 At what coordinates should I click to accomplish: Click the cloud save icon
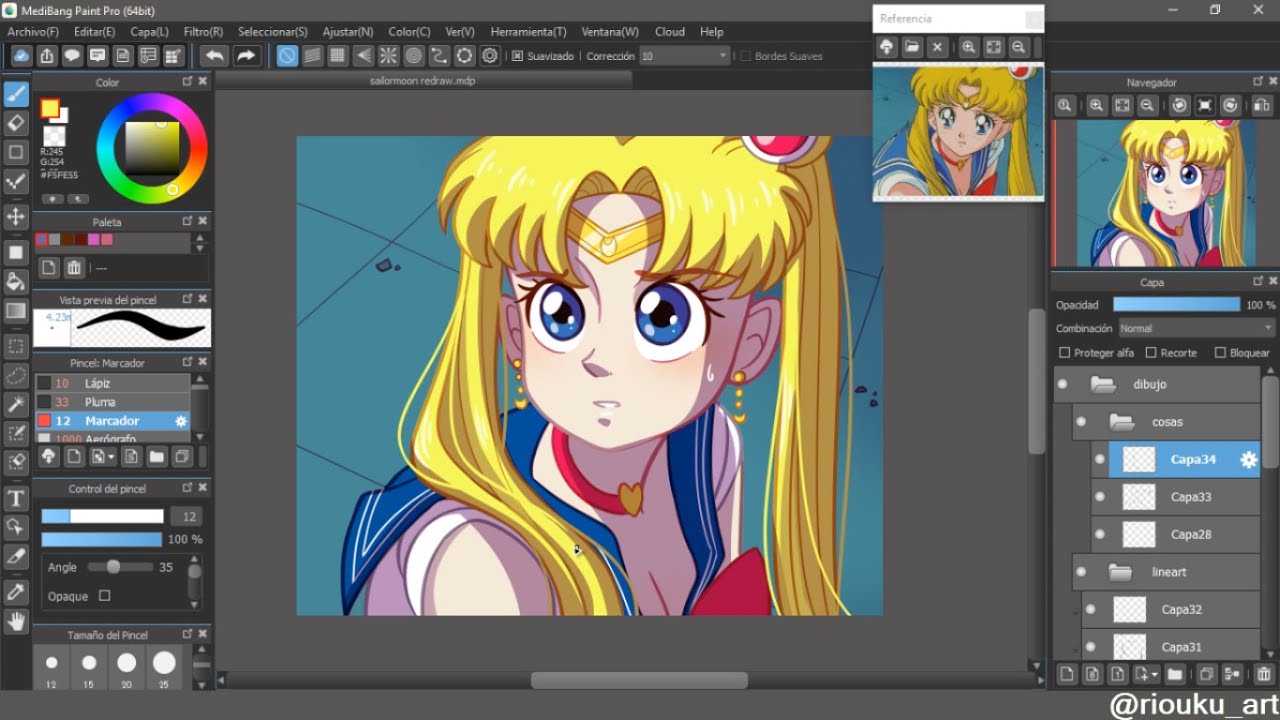(x=21, y=56)
